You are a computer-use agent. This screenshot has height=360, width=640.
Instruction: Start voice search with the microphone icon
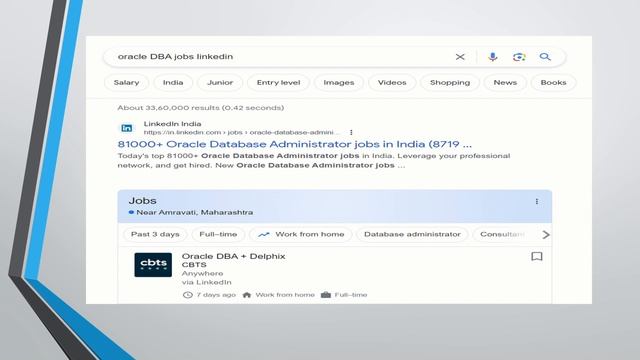pyautogui.click(x=493, y=57)
